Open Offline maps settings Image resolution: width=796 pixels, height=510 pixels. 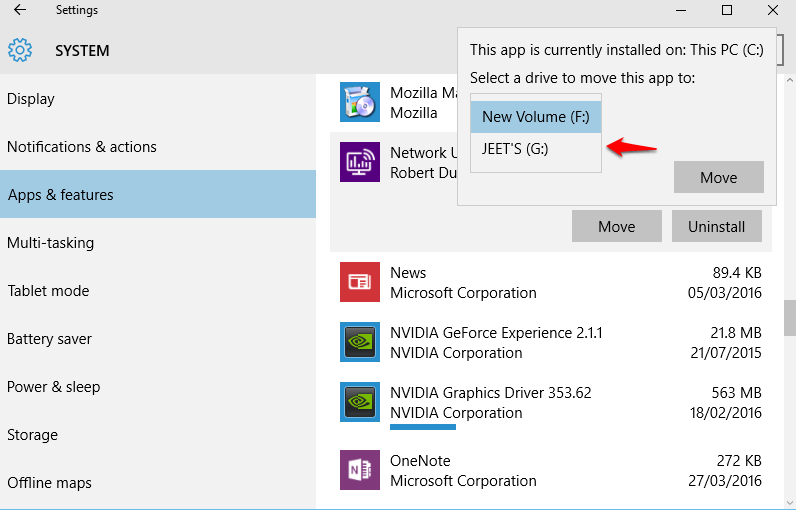(x=158, y=483)
